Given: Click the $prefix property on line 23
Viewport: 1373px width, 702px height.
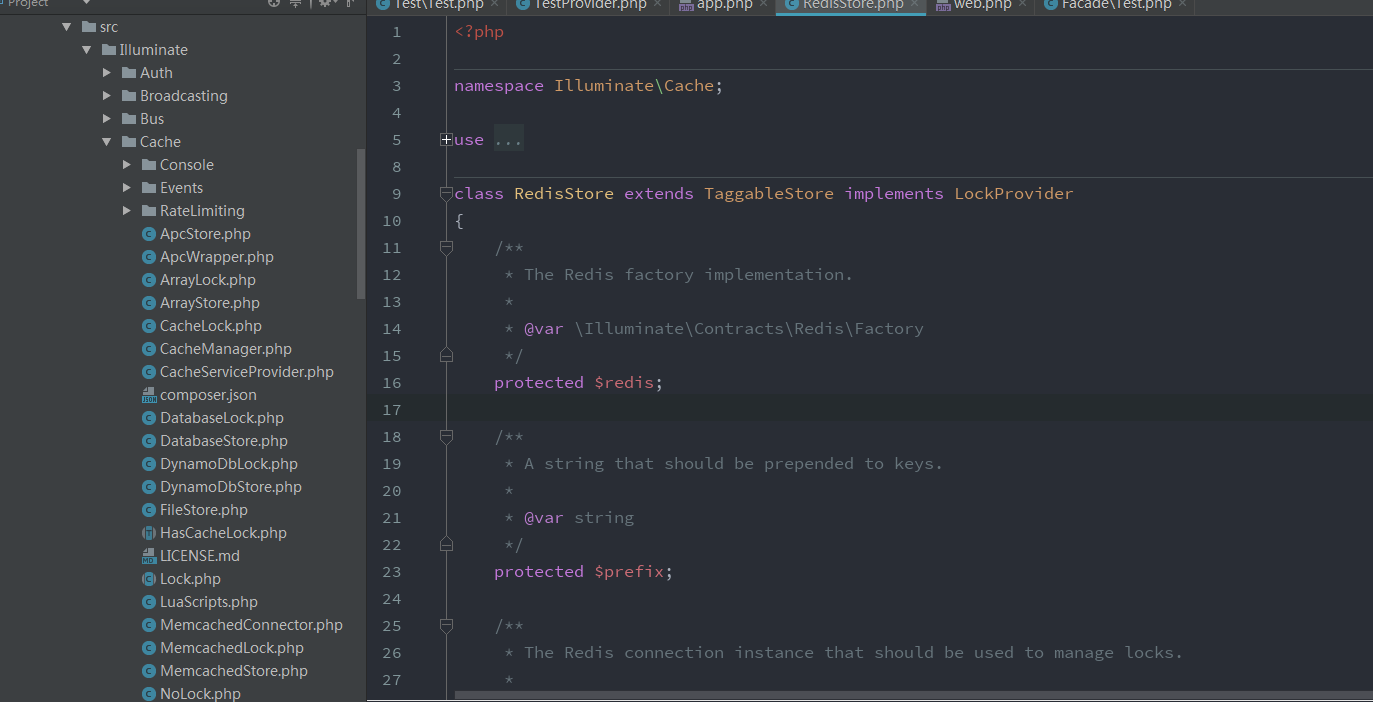Looking at the screenshot, I should tap(629, 572).
